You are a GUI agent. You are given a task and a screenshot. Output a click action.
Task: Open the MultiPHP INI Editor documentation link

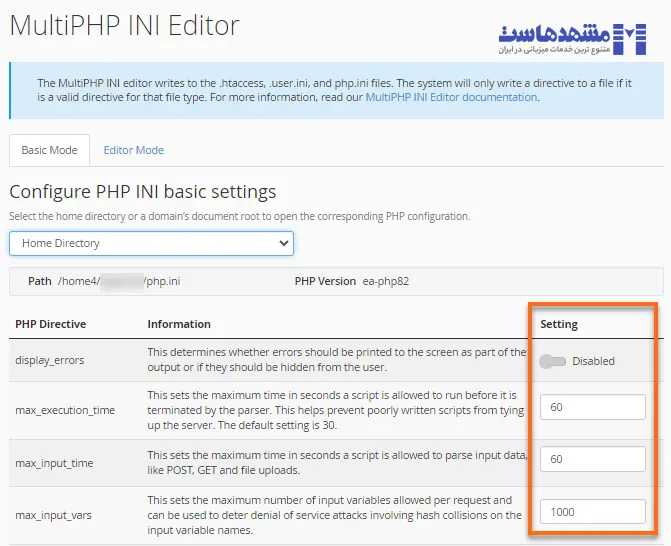coord(451,98)
